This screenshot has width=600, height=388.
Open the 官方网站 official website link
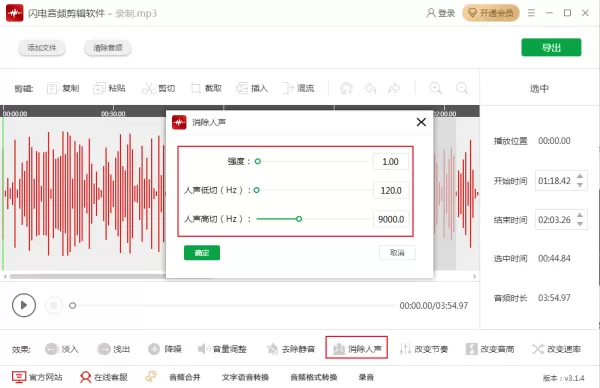[x=37, y=377]
